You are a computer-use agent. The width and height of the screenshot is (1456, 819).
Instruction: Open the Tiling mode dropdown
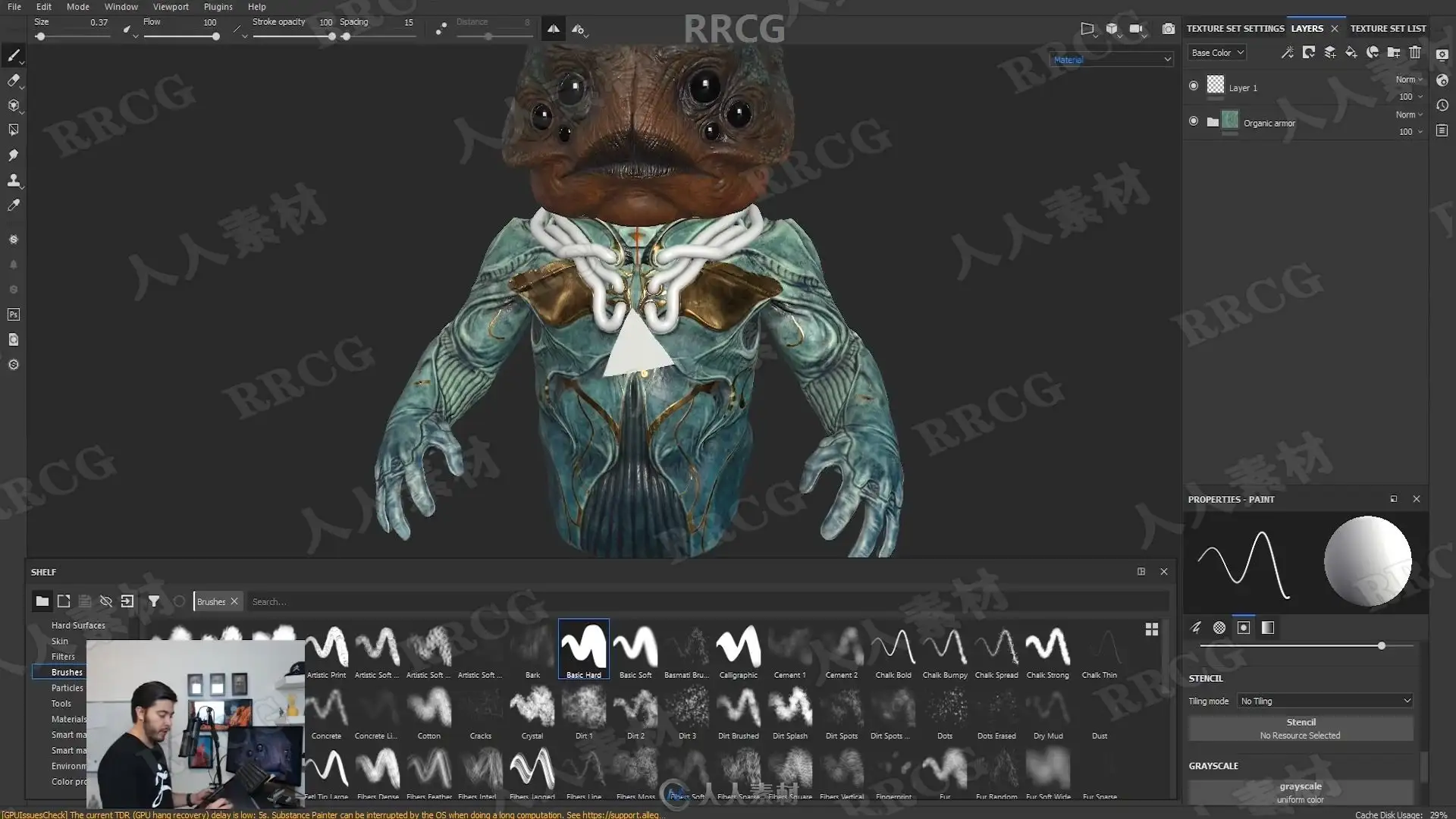(1326, 701)
